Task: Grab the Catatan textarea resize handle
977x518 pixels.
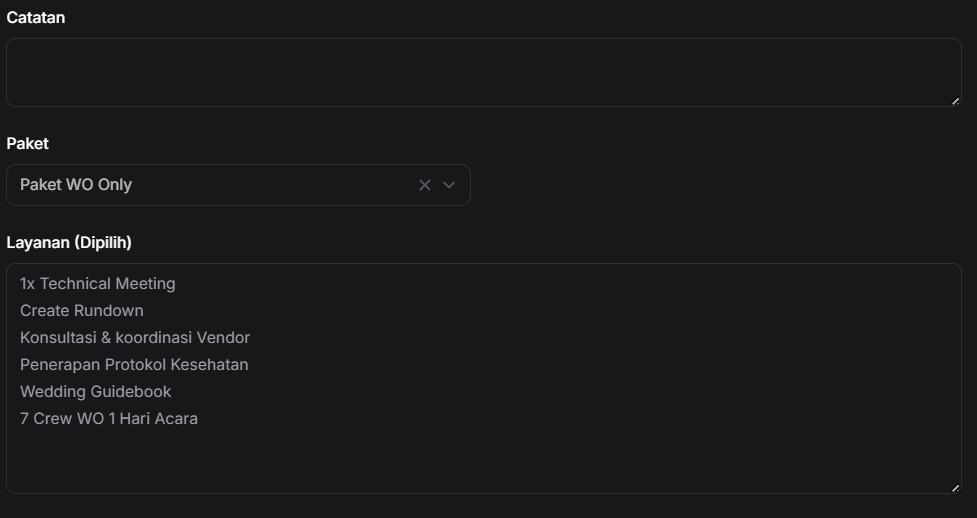Action: coord(955,101)
